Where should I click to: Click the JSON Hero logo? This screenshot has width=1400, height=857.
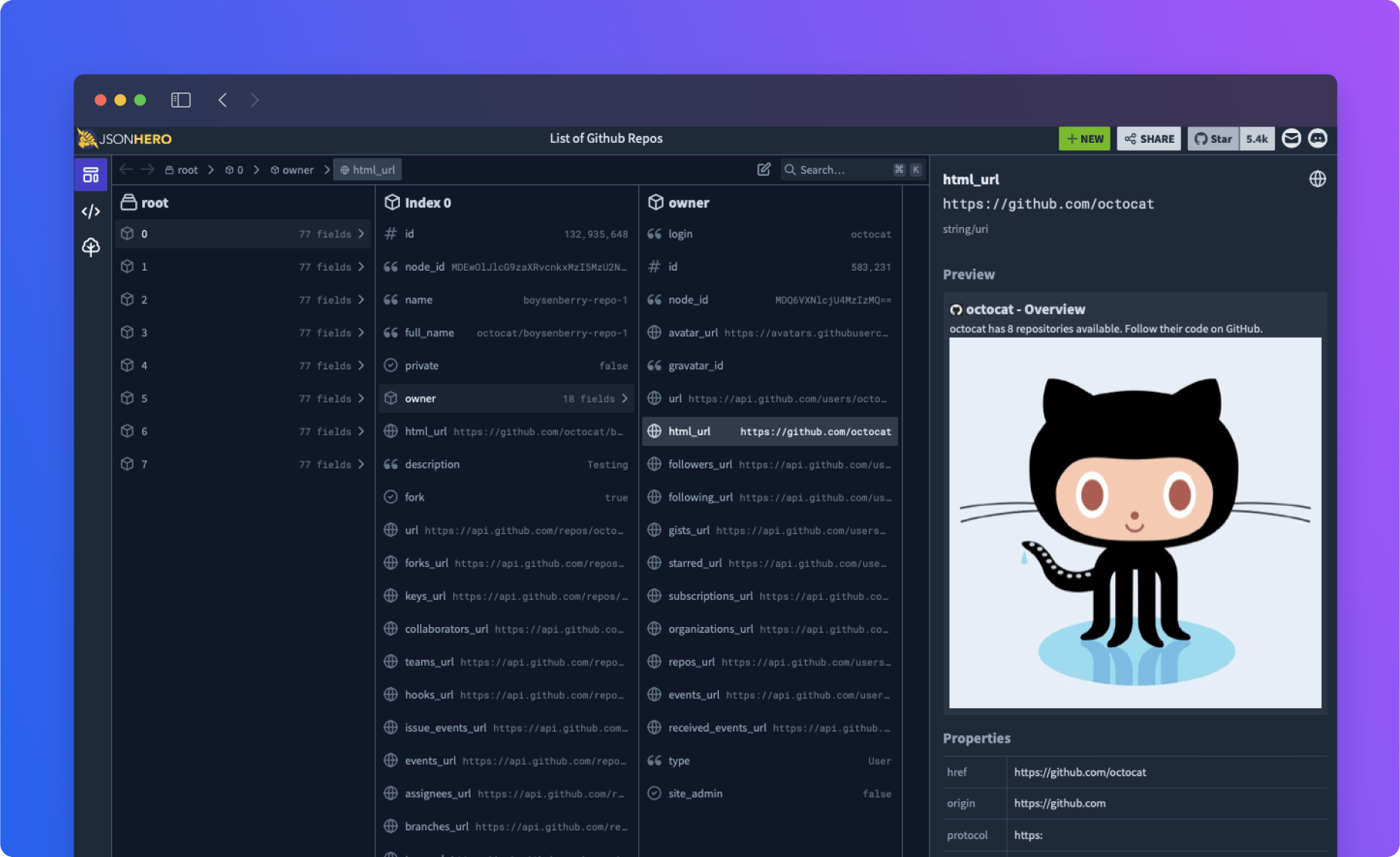point(125,139)
